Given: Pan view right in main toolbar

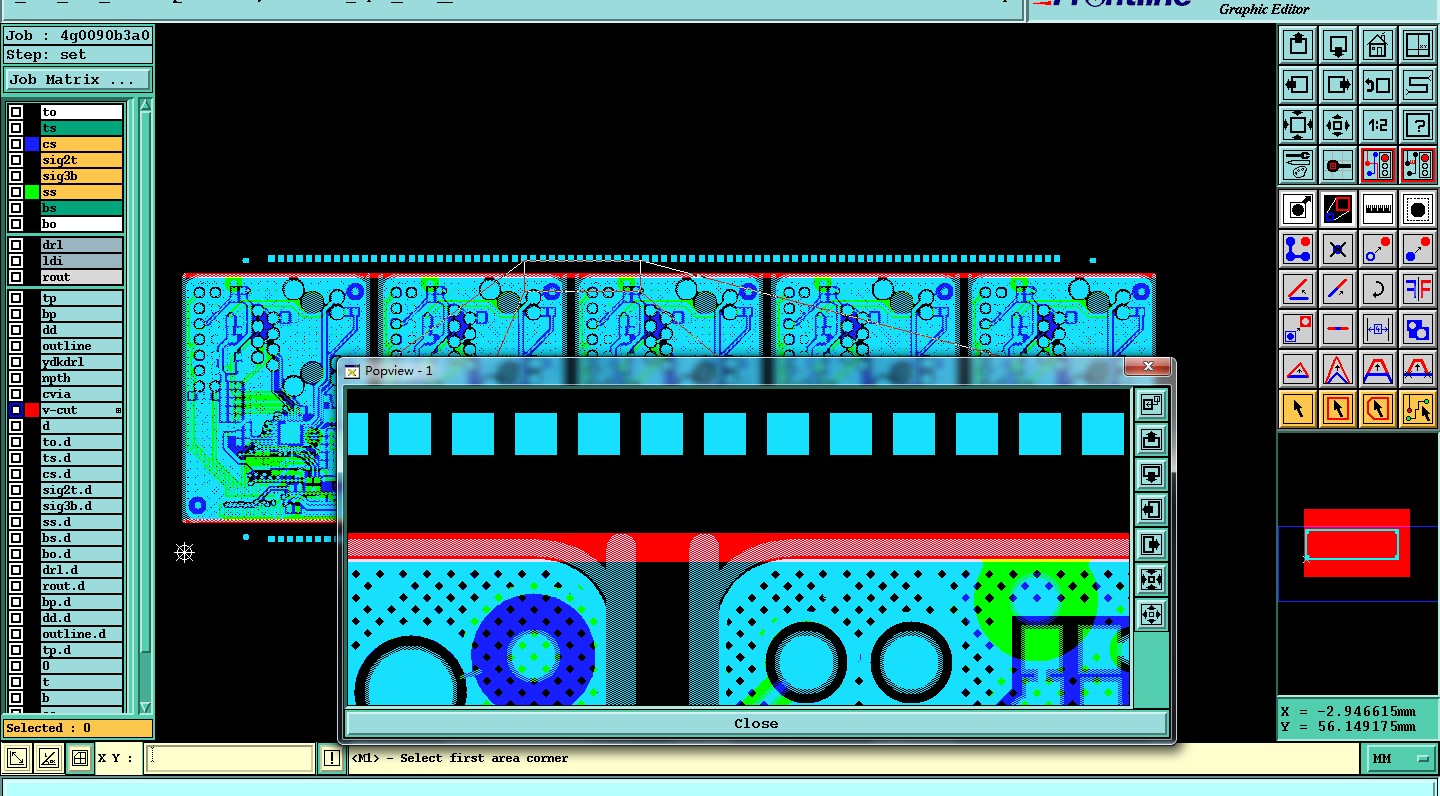Looking at the screenshot, I should (1338, 85).
